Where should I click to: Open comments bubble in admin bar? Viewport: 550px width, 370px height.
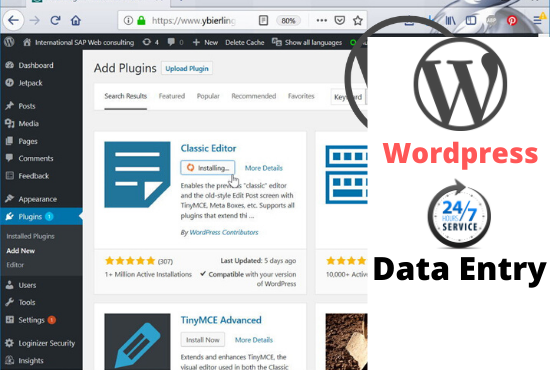click(x=175, y=42)
